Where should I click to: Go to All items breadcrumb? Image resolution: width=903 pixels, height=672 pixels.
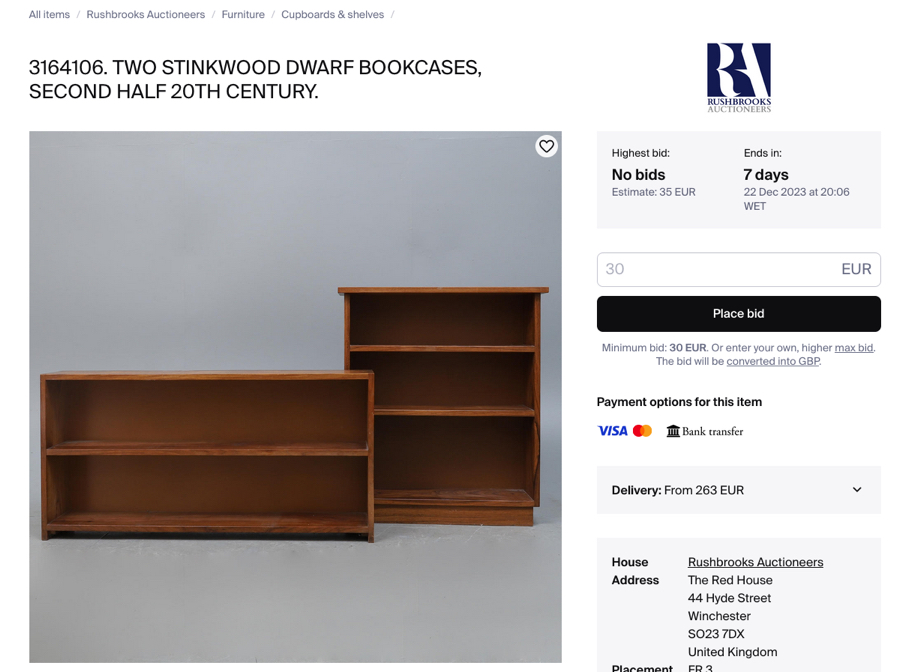point(50,14)
